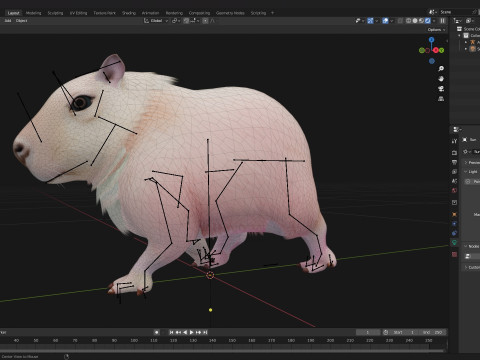This screenshot has width=480, height=360.
Task: Open the Global transform orientation dropdown
Action: 156,21
